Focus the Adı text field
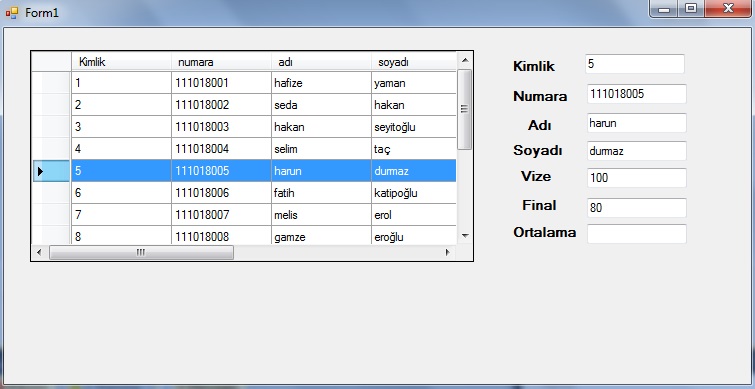Image resolution: width=755 pixels, height=389 pixels. [x=637, y=123]
